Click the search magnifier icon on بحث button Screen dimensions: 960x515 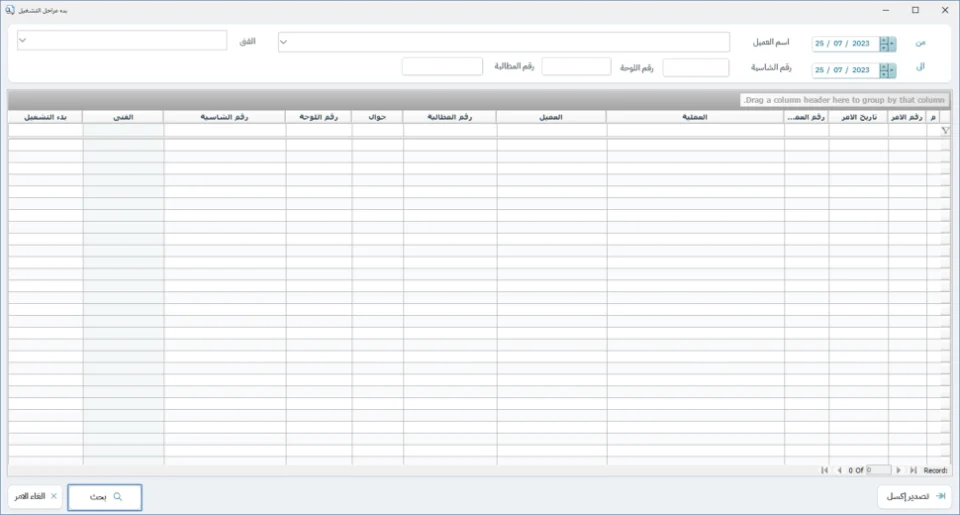click(118, 497)
